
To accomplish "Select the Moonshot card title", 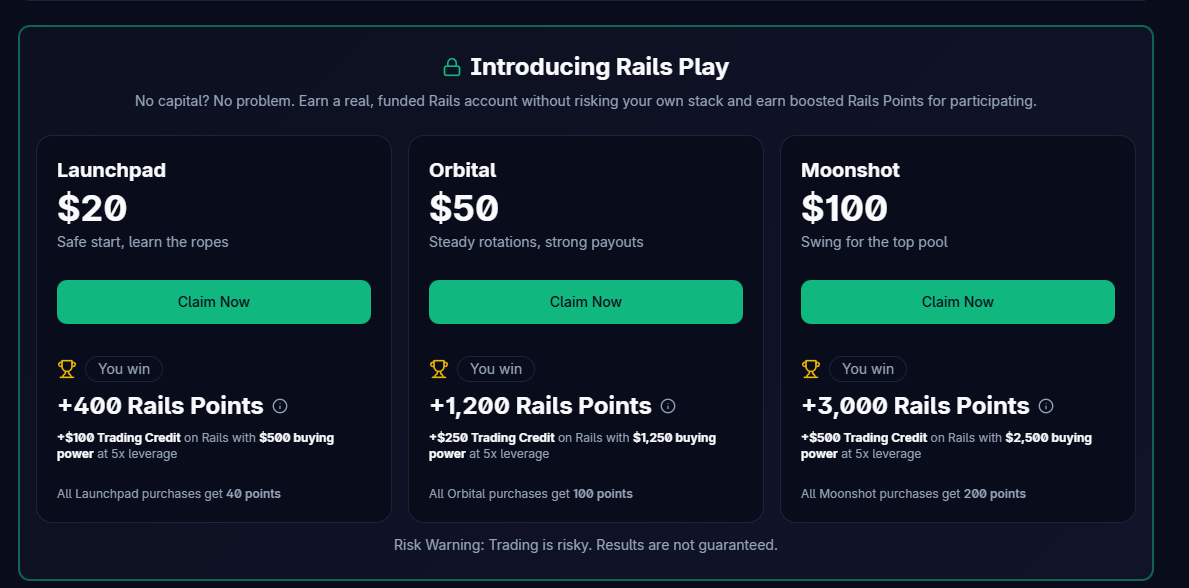I will [850, 170].
